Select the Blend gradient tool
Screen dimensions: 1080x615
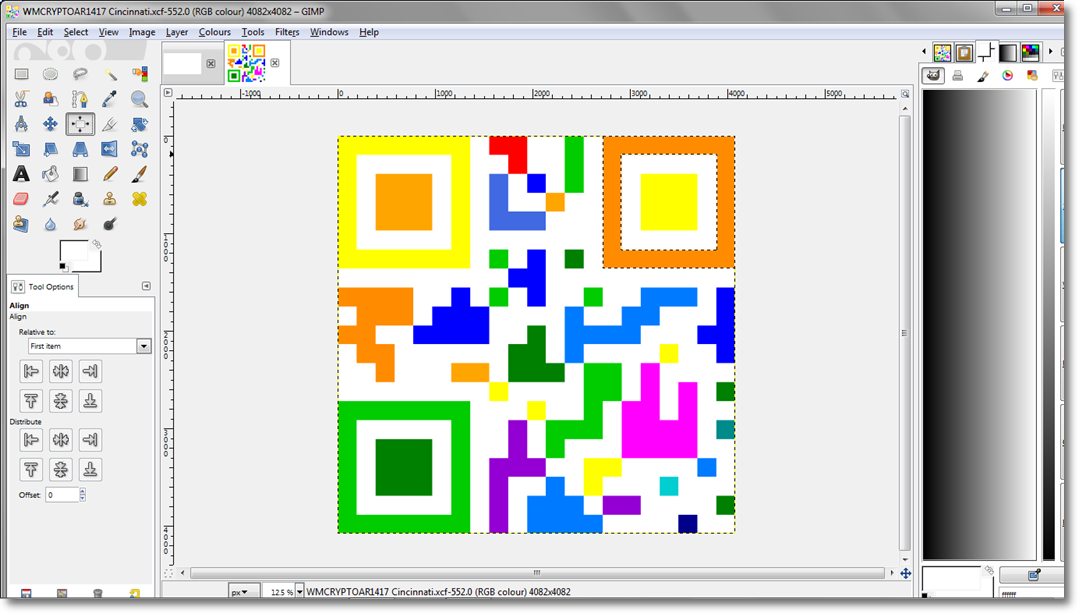(x=80, y=174)
